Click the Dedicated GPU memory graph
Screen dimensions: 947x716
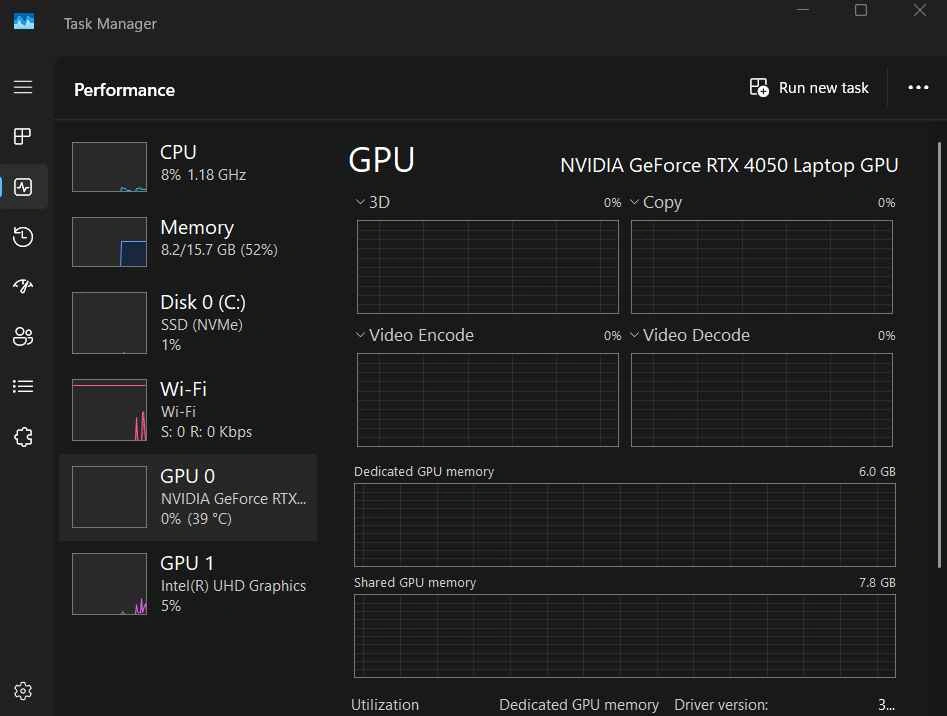point(624,525)
